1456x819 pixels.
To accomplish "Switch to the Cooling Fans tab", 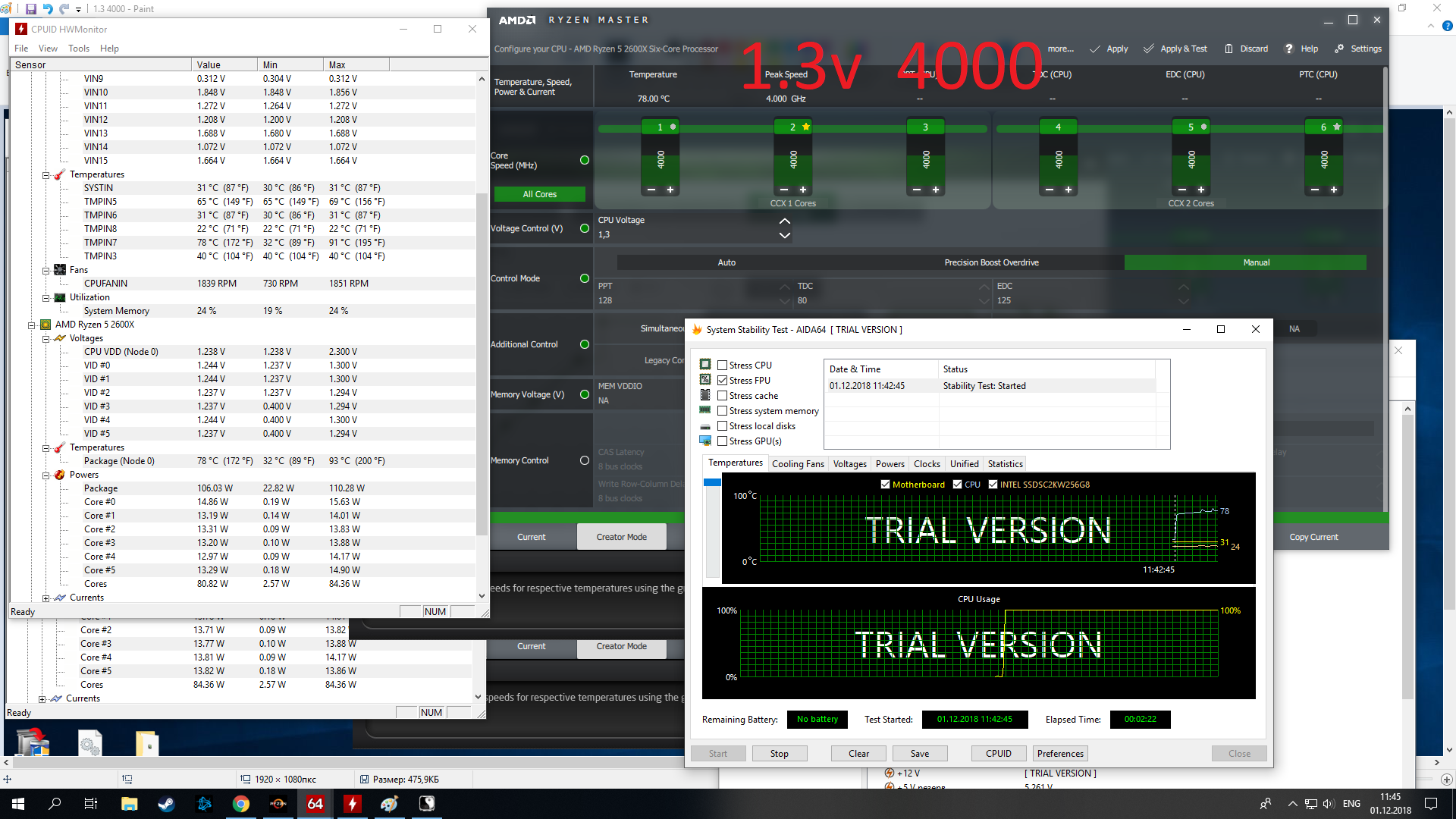I will (798, 464).
